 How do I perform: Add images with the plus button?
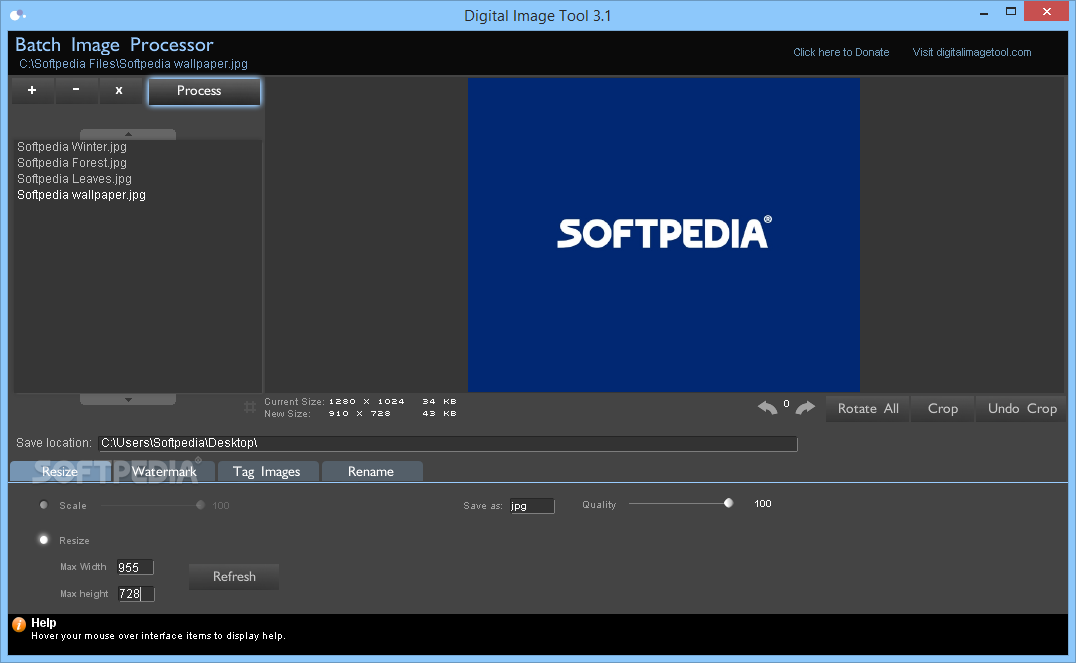click(x=32, y=91)
